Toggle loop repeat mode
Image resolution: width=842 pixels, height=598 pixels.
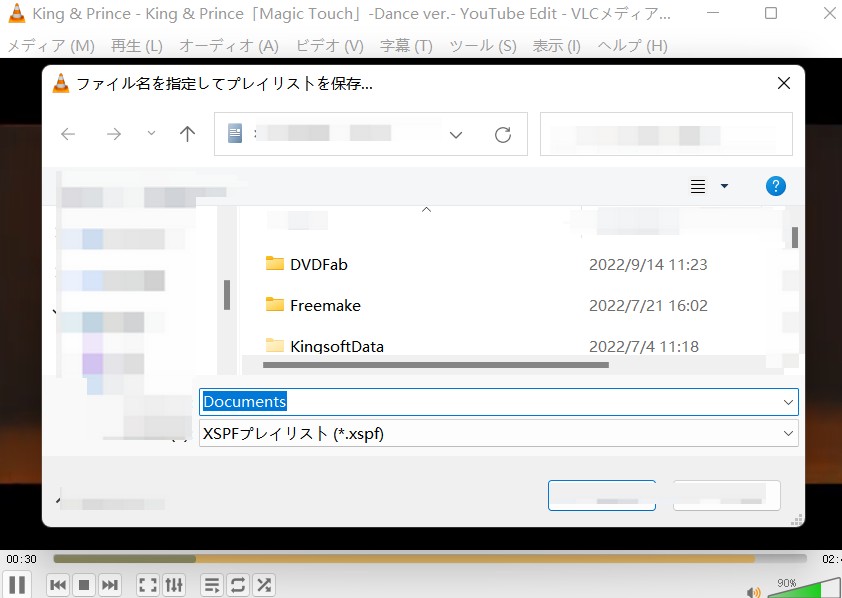pyautogui.click(x=238, y=585)
